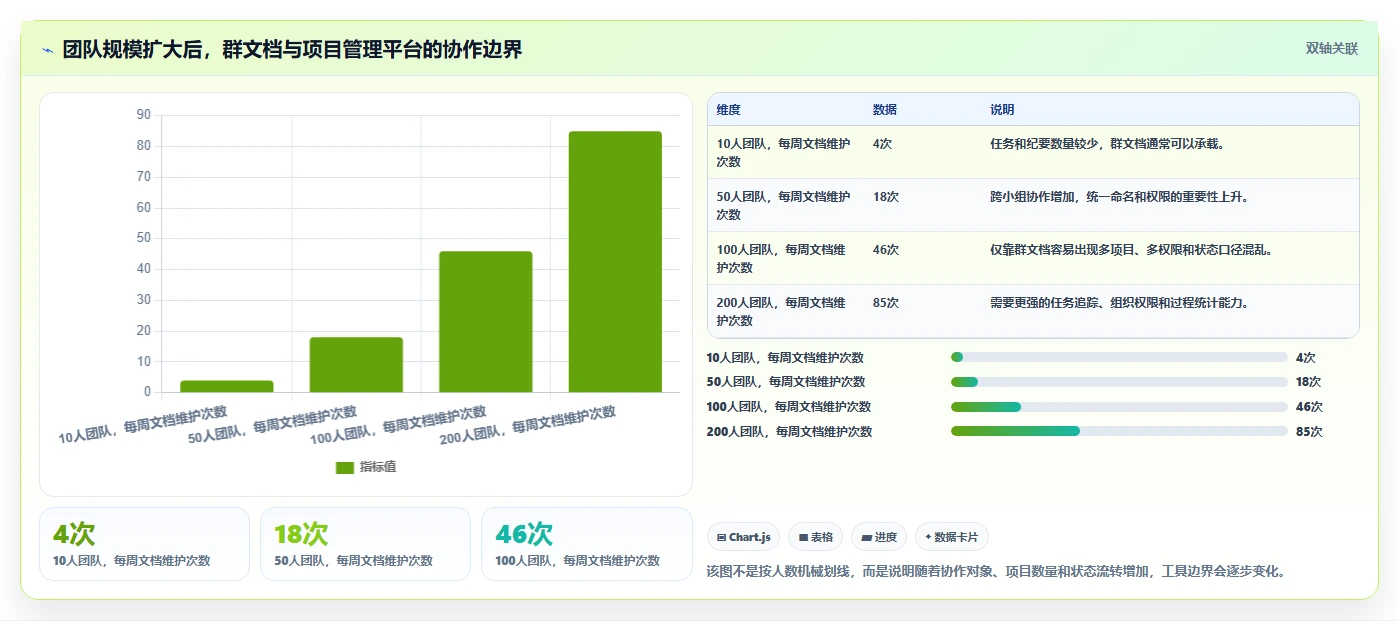The width and height of the screenshot is (1399, 621).
Task: Click the 200人团队 x-axis label
Action: click(528, 425)
